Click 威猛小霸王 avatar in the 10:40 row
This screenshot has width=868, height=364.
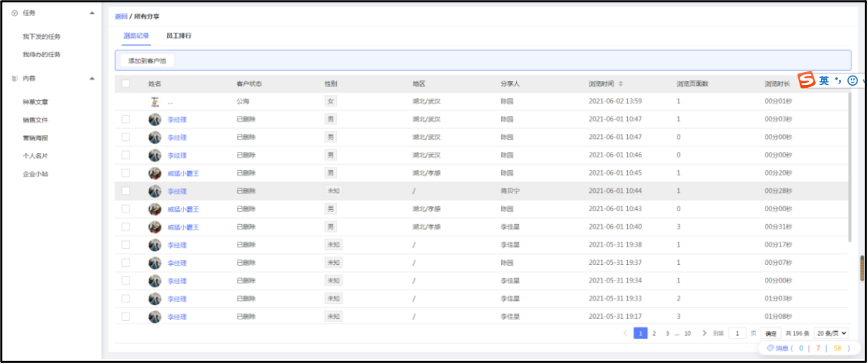[x=155, y=227]
